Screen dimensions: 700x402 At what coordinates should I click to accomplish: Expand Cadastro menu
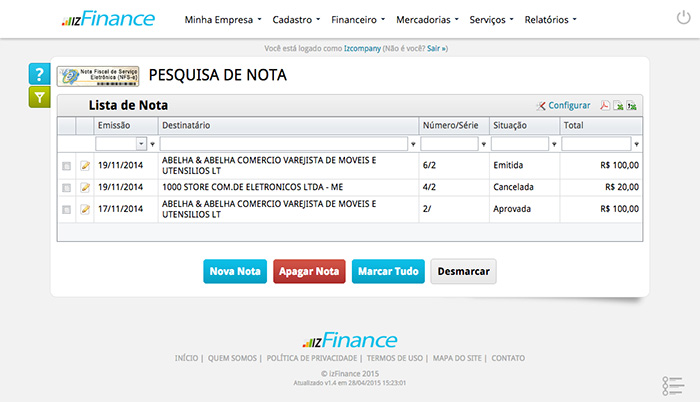[x=296, y=20]
